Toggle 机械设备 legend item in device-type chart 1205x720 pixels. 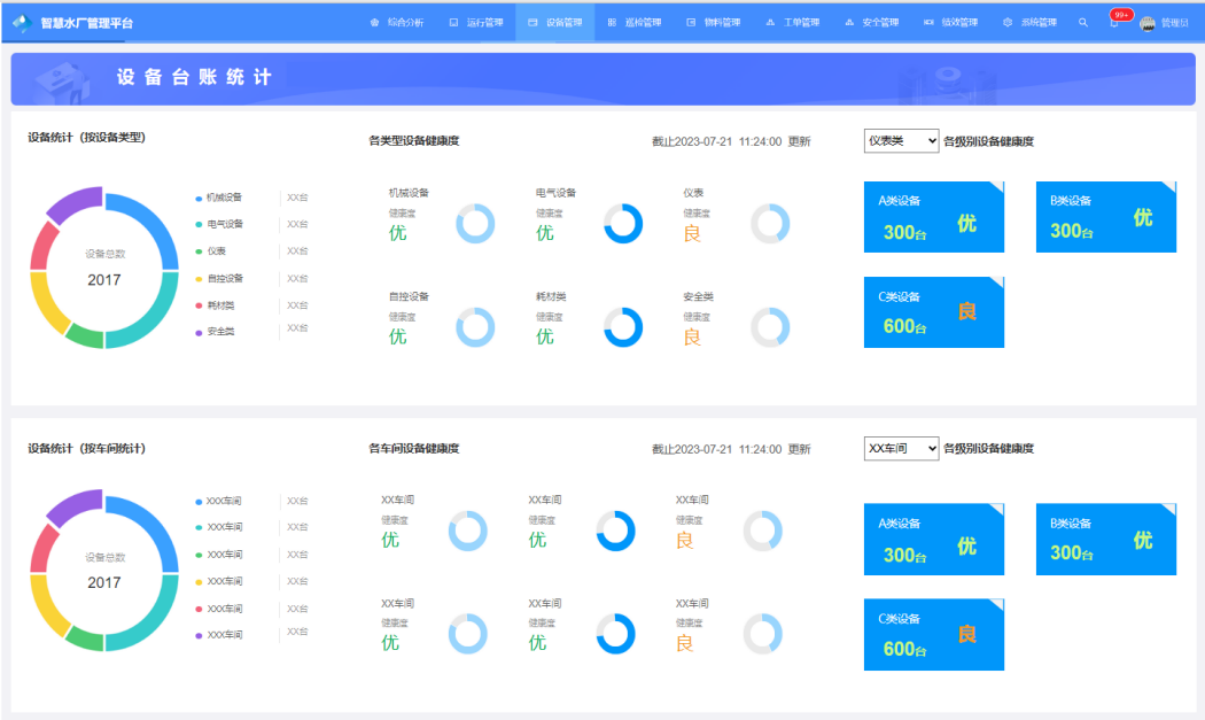pos(223,198)
